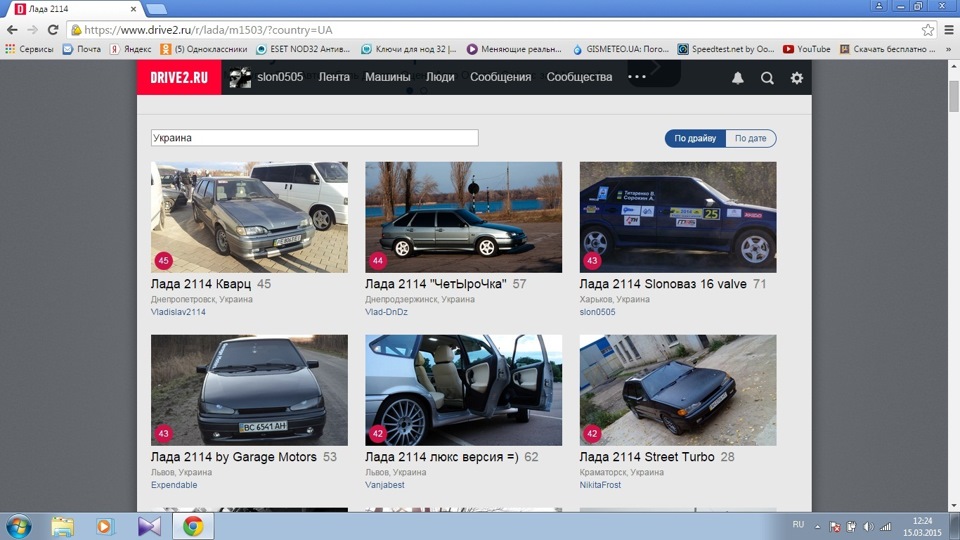Open the Машины menu item
This screenshot has height=540, width=960.
click(388, 77)
